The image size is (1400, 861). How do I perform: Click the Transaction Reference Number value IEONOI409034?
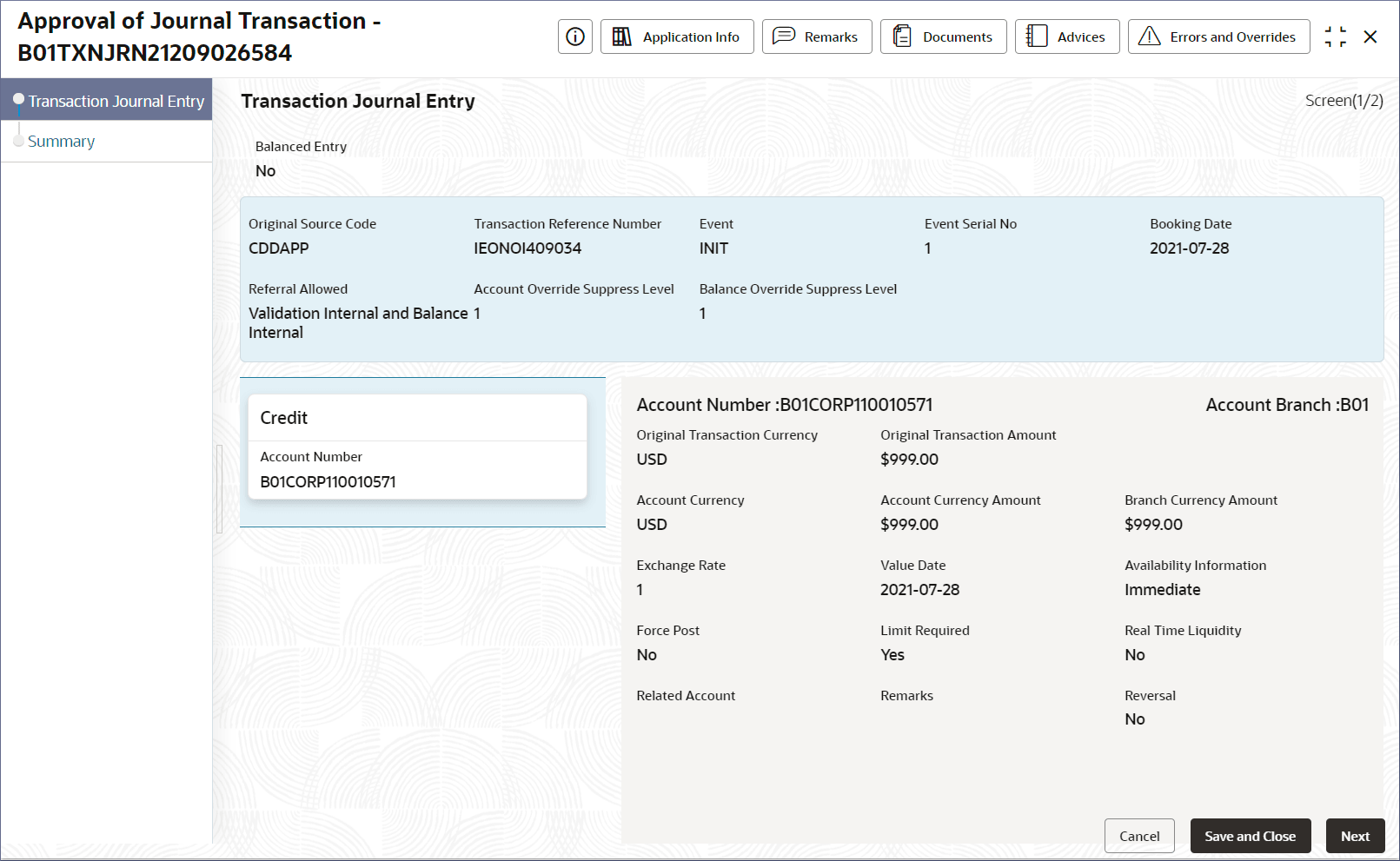[527, 248]
